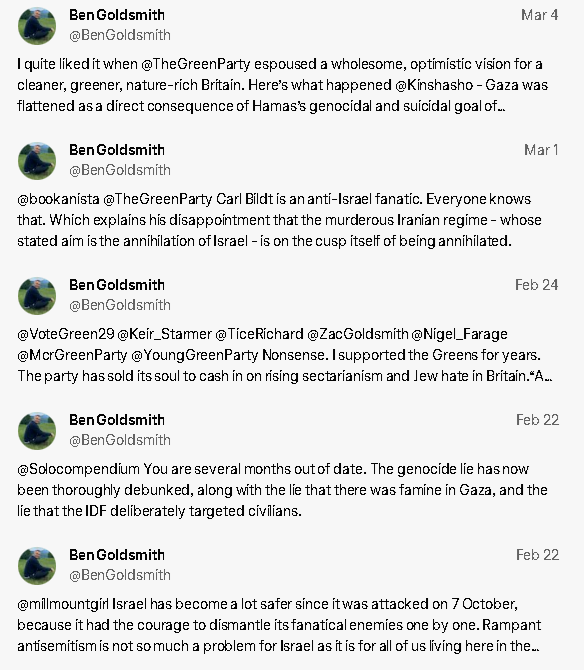The width and height of the screenshot is (584, 670).
Task: Open the @Solocompendium mention
Action: (78, 469)
